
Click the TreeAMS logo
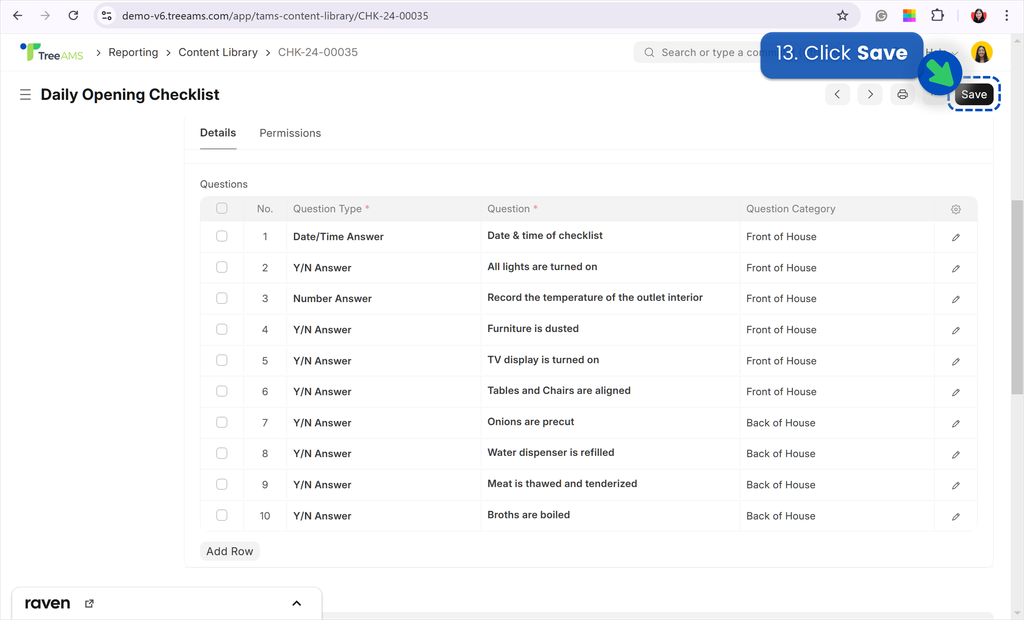point(52,52)
